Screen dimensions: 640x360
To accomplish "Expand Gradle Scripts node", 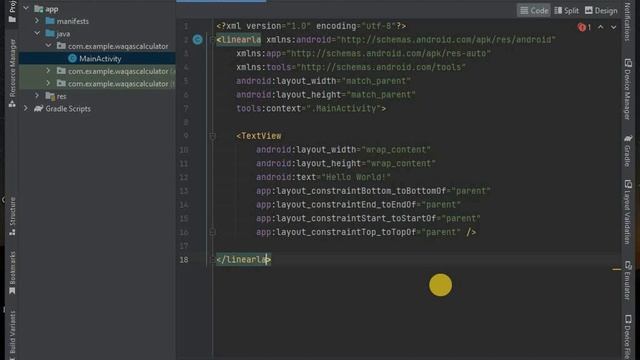I will click(x=26, y=108).
